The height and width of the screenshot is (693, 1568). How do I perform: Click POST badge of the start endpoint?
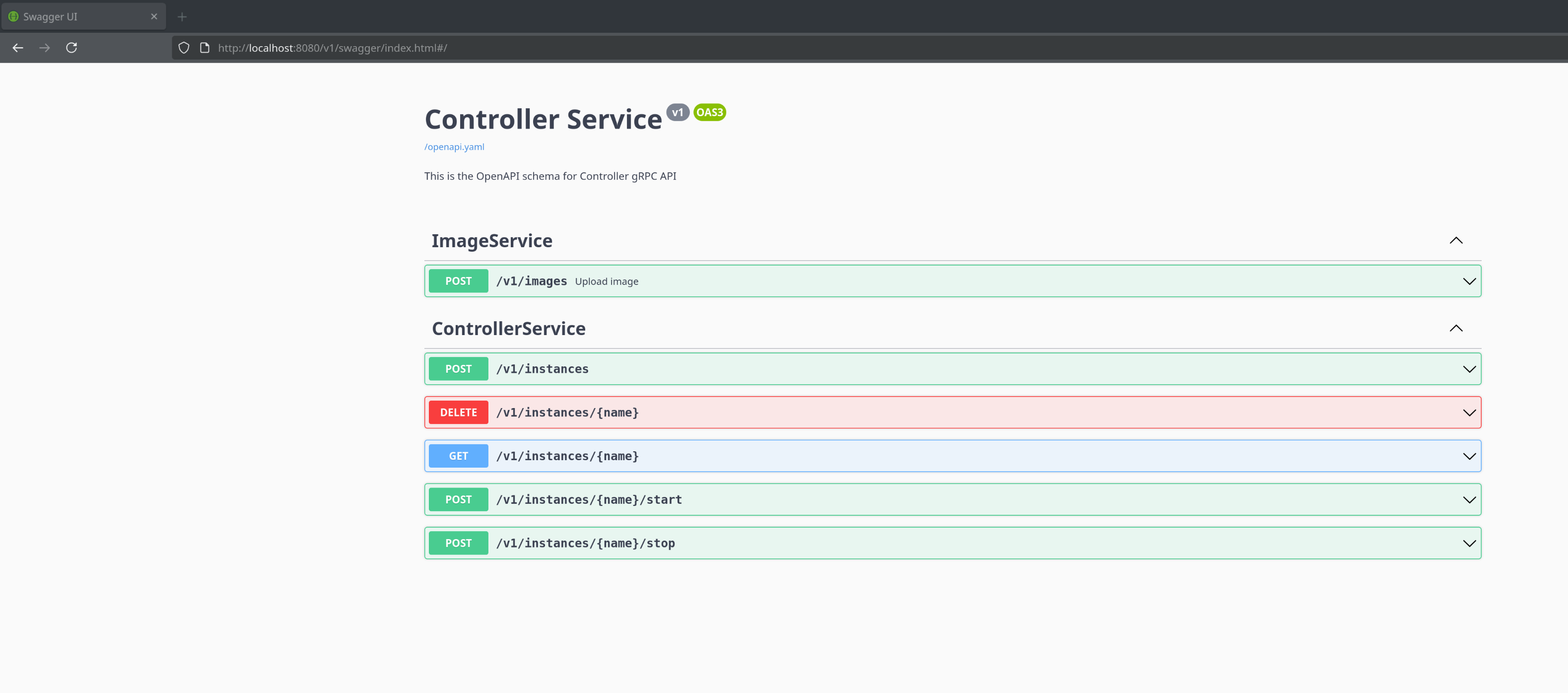coord(458,500)
